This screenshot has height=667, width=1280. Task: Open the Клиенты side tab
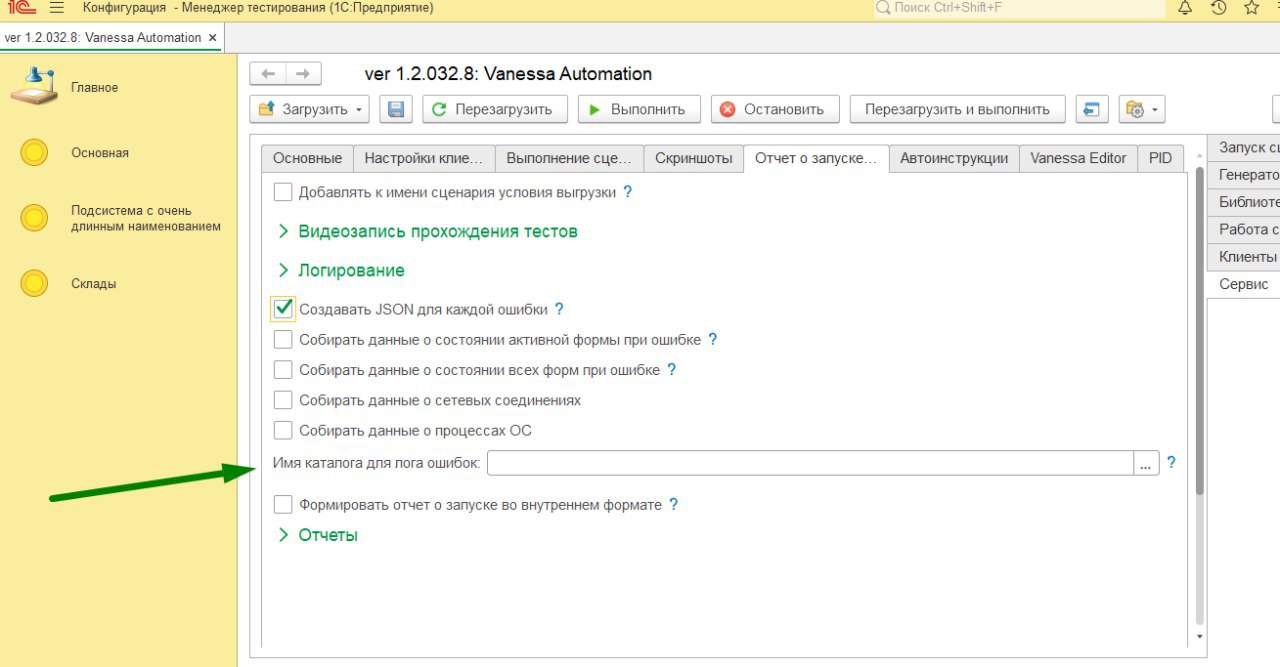point(1245,257)
